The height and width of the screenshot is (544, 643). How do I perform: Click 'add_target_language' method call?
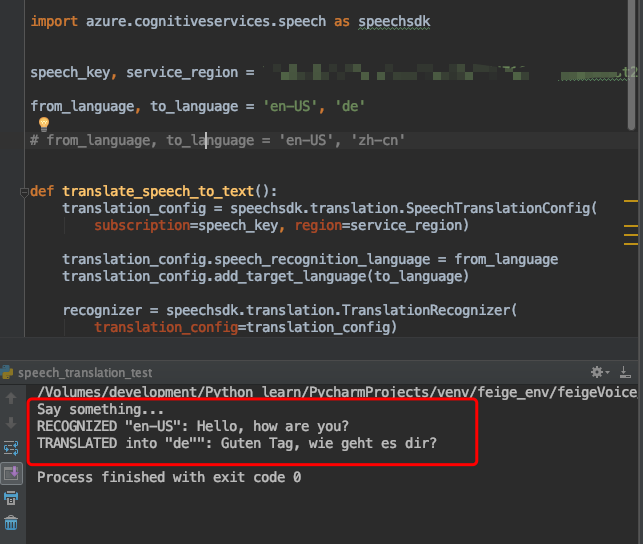coord(290,276)
